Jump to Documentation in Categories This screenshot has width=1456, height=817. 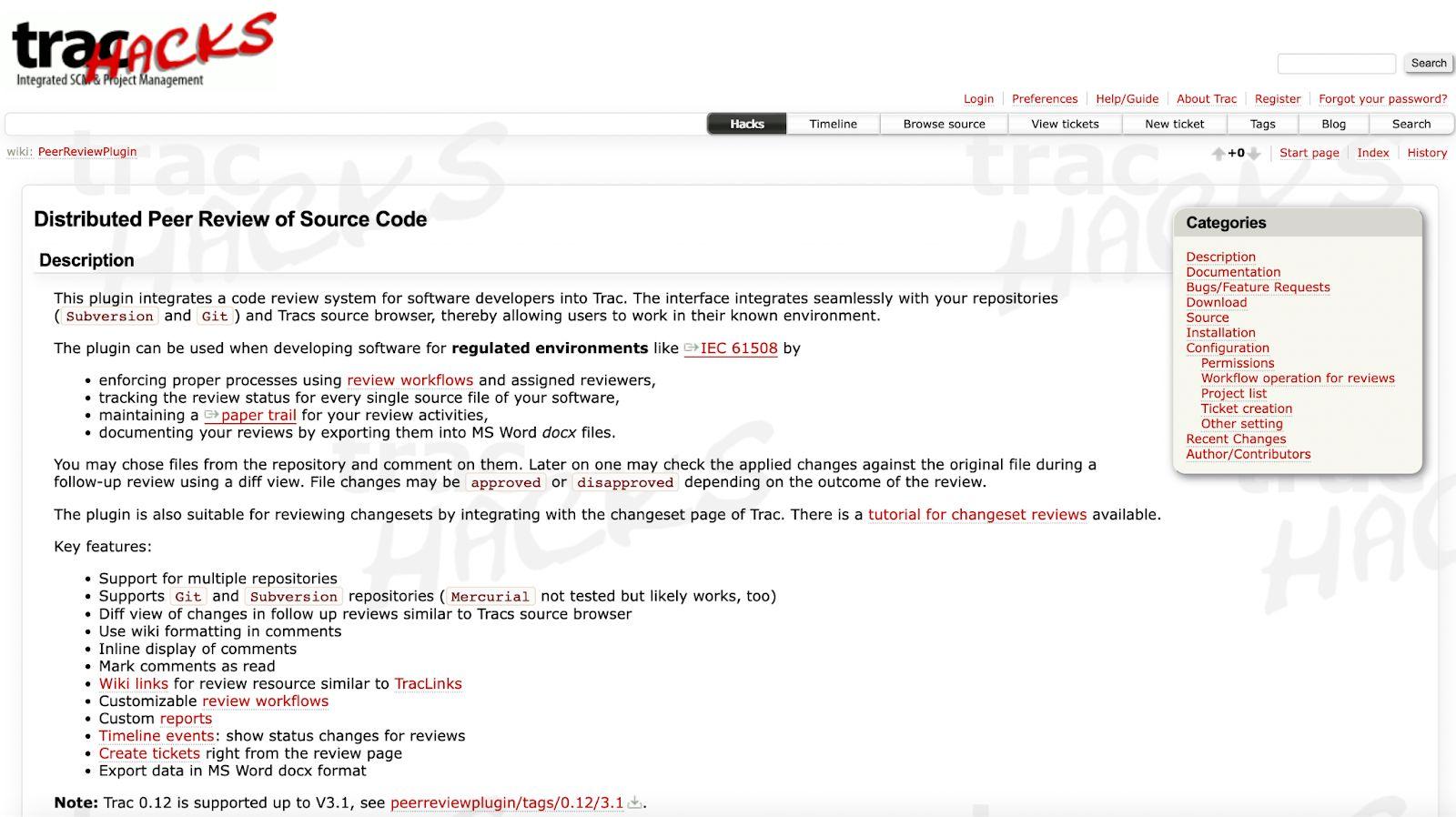click(1233, 272)
